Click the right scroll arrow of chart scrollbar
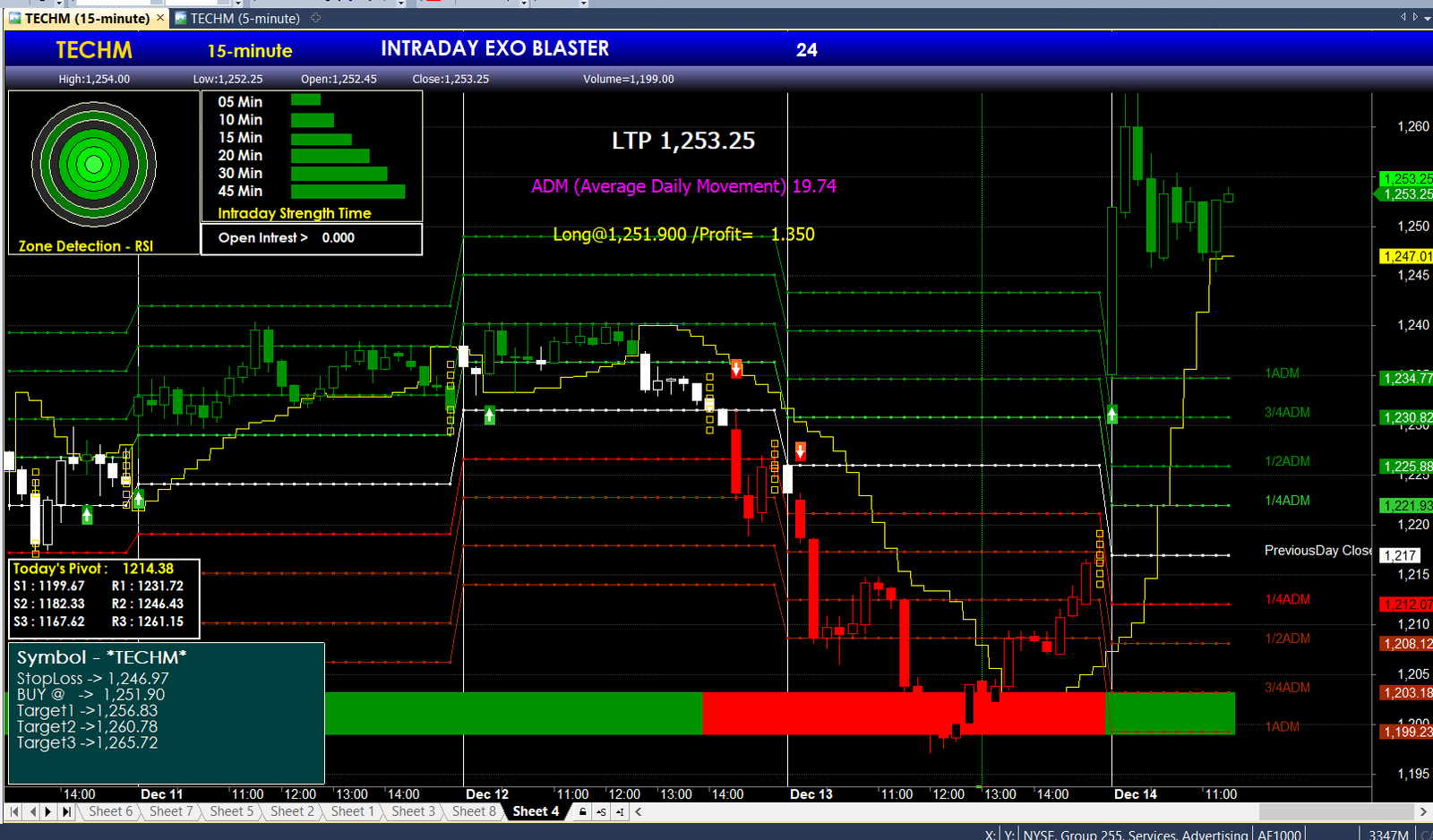 tap(1423, 812)
